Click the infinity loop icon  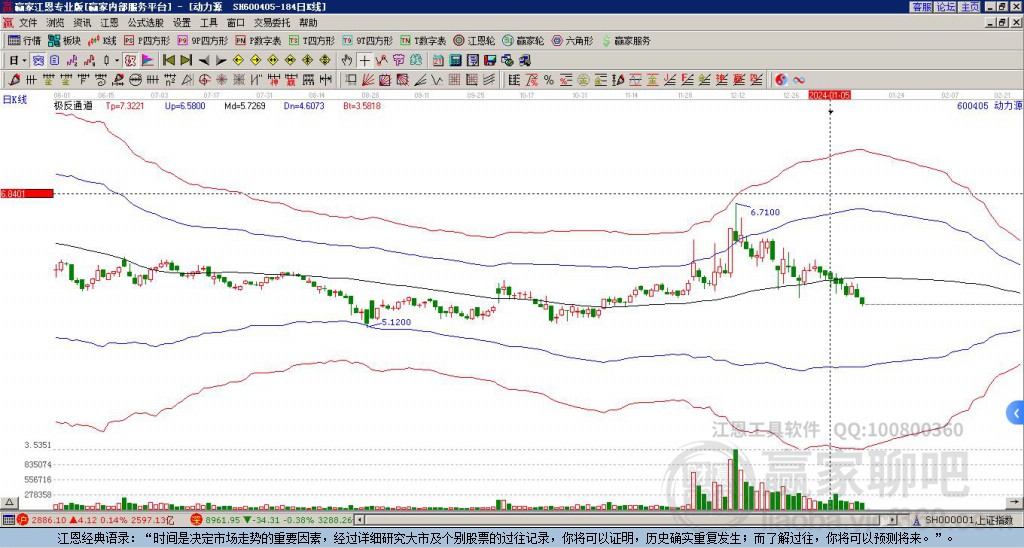[x=799, y=80]
